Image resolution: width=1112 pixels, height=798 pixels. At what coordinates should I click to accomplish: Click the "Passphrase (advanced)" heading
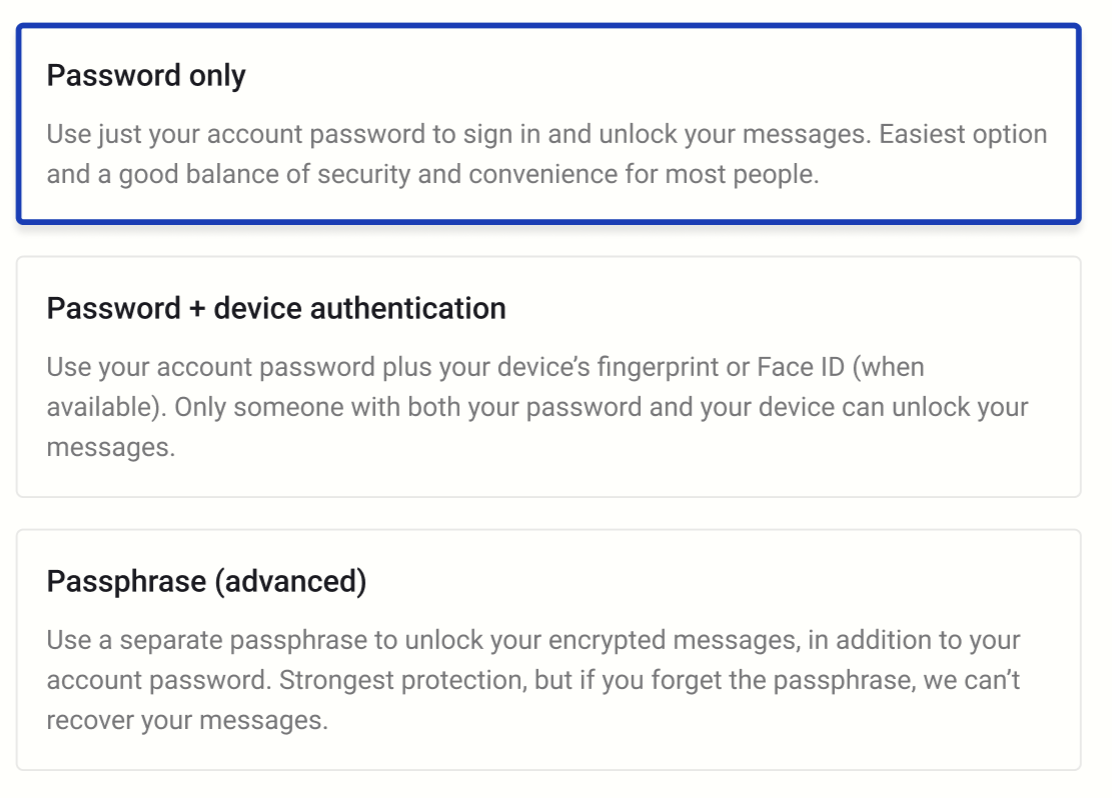(206, 581)
